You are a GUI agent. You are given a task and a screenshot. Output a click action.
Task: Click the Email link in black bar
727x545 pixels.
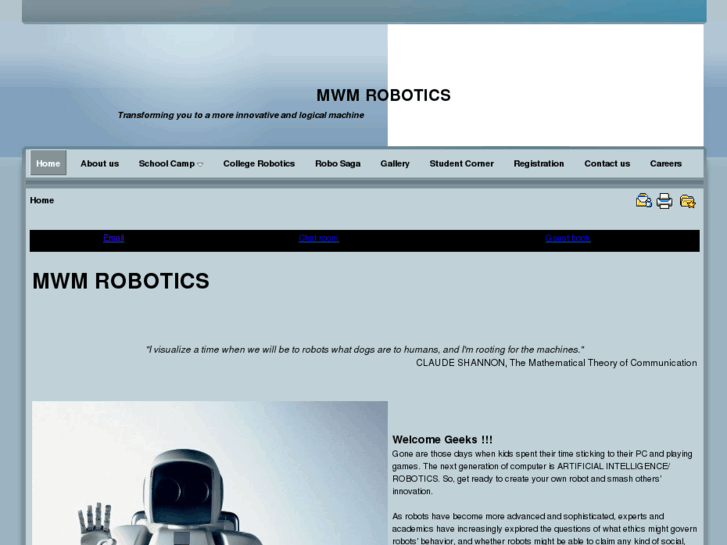pyautogui.click(x=114, y=238)
